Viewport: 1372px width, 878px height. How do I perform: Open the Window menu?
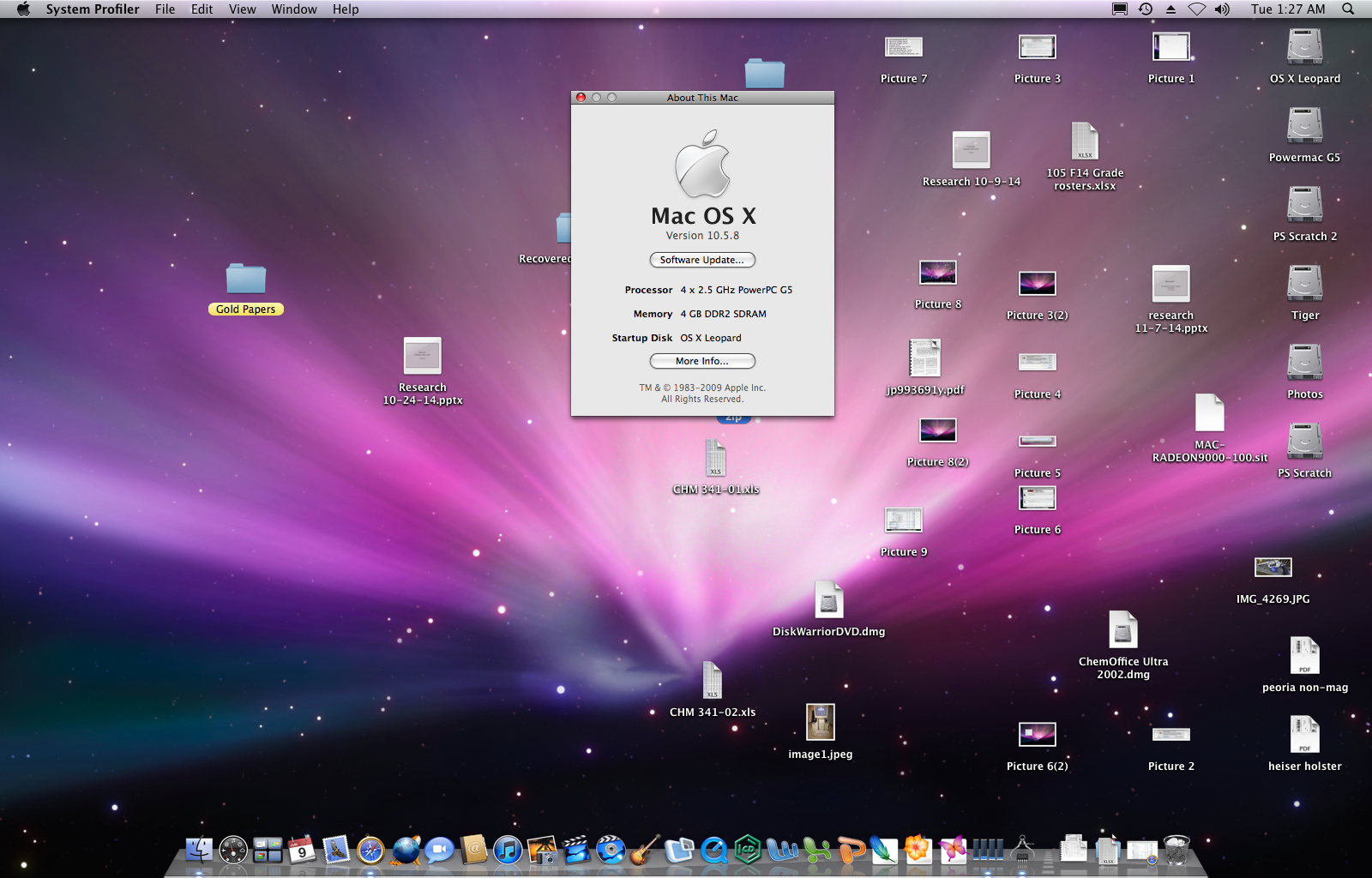click(x=294, y=9)
